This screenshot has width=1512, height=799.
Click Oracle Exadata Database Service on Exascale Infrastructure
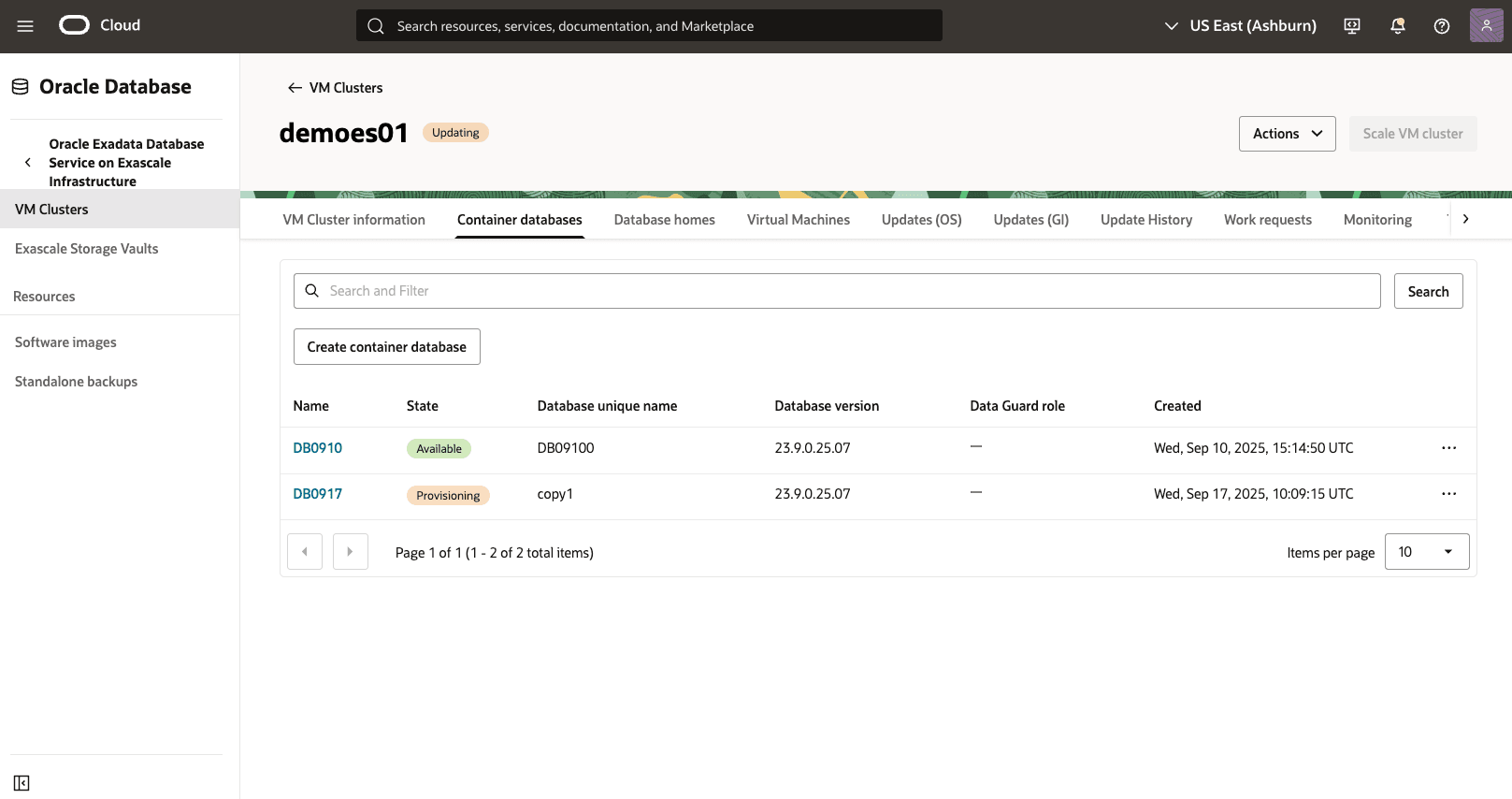126,163
